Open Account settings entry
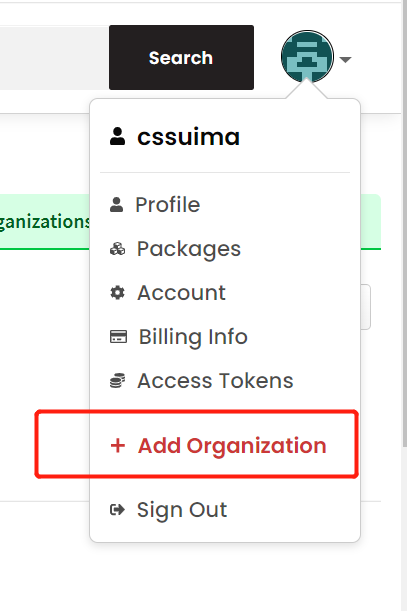Viewport: 407px width, 611px height. point(181,293)
